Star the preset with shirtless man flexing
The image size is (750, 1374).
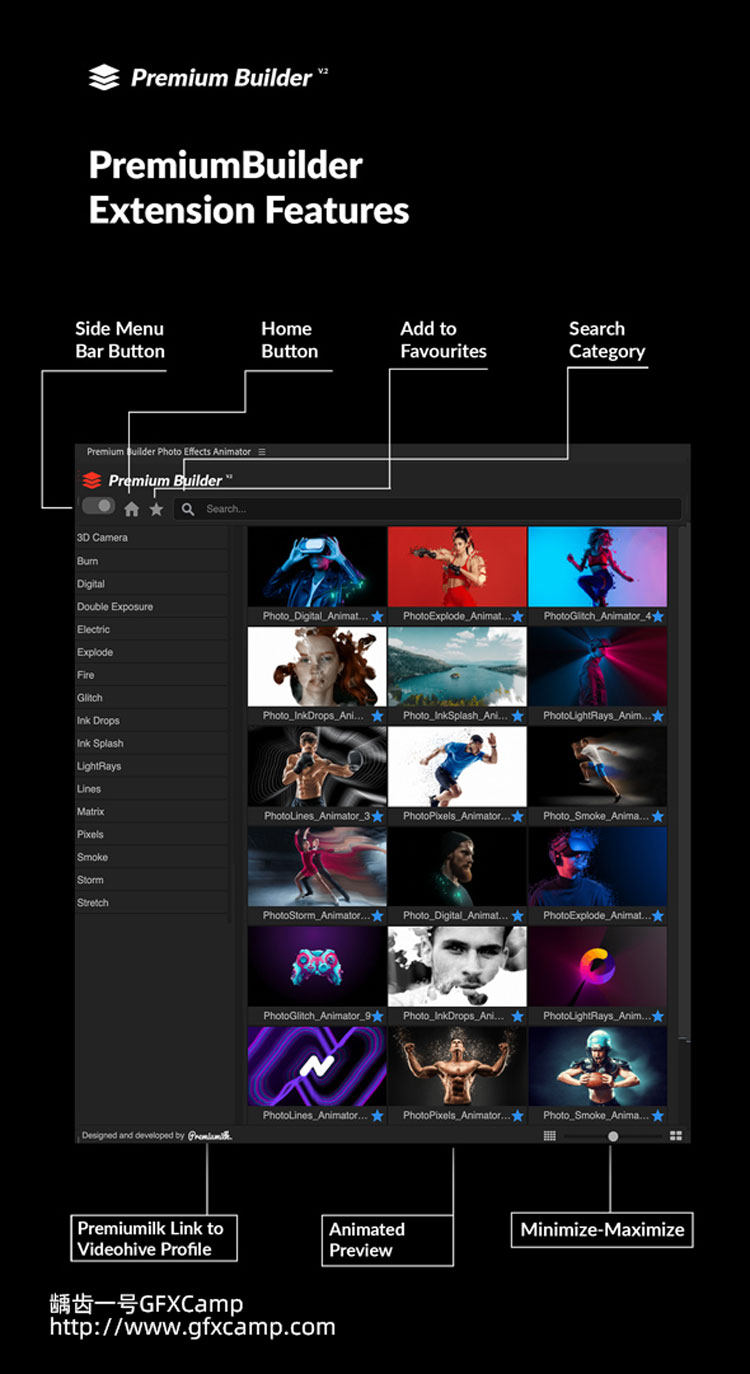point(518,1115)
